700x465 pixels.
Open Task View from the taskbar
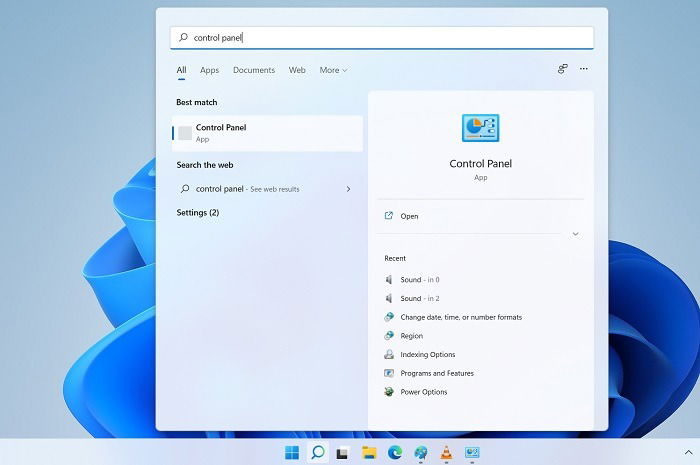click(x=342, y=453)
